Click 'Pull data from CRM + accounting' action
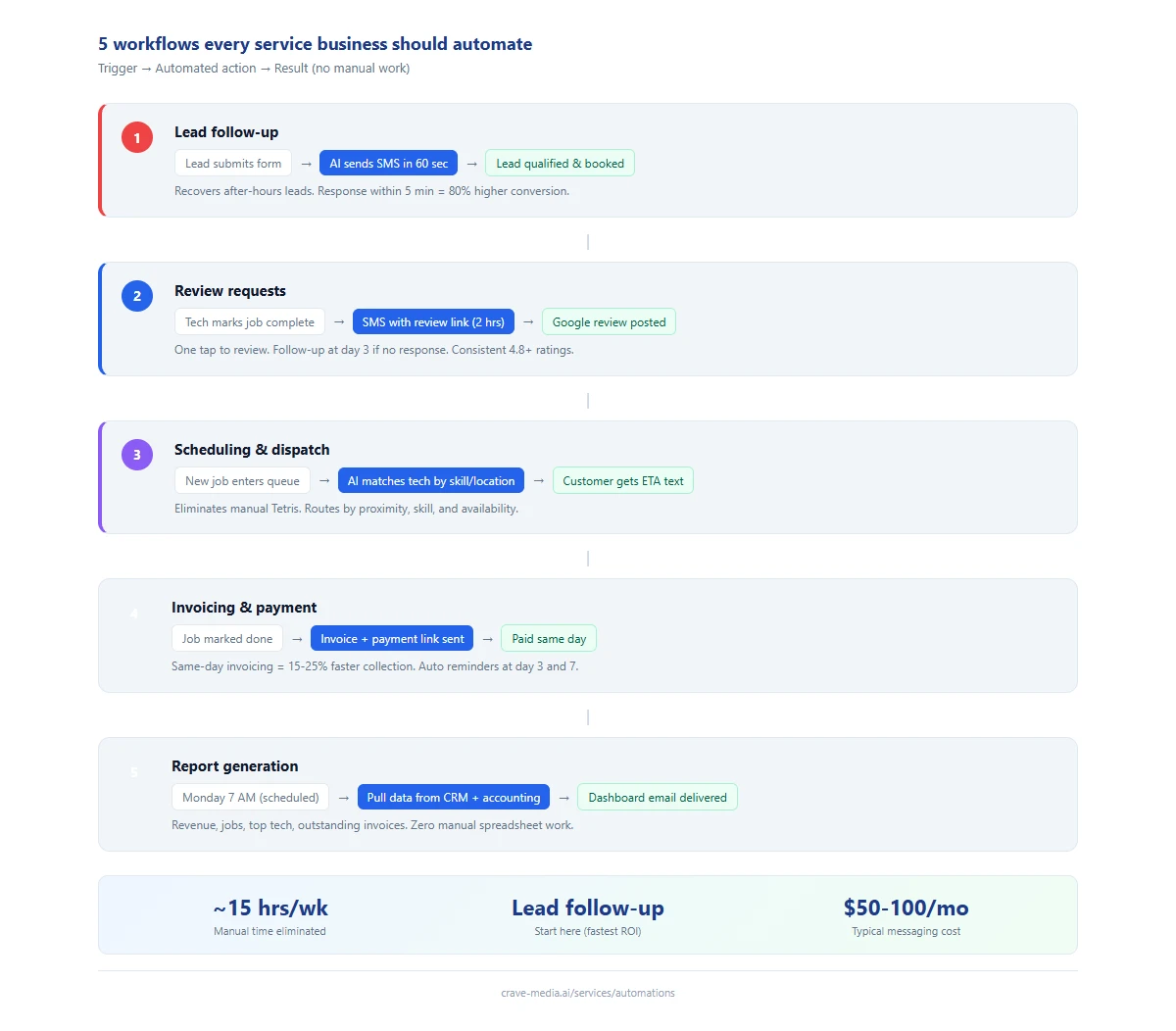Image resolution: width=1176 pixels, height=1031 pixels. pyautogui.click(x=454, y=798)
